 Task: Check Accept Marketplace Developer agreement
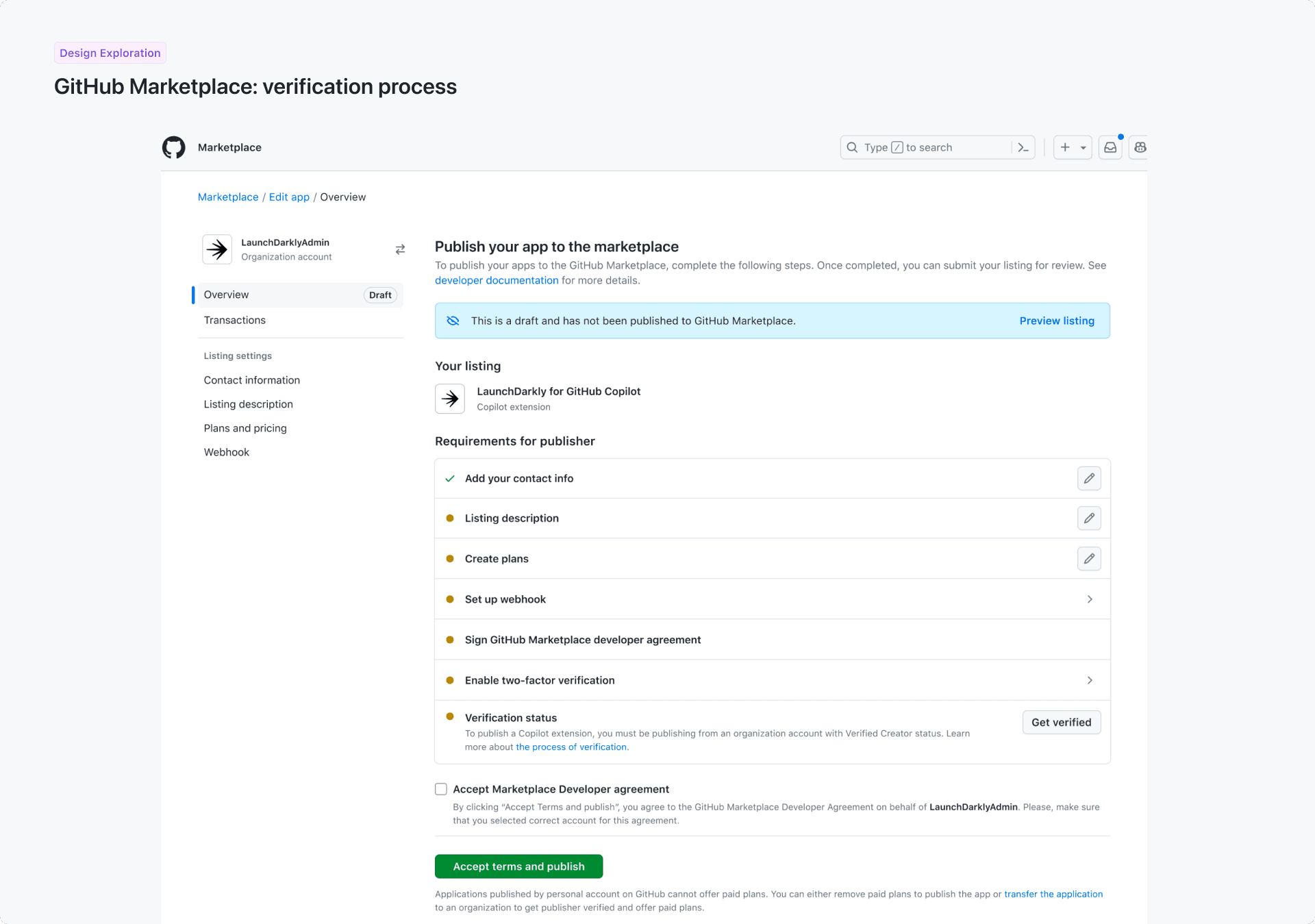440,788
